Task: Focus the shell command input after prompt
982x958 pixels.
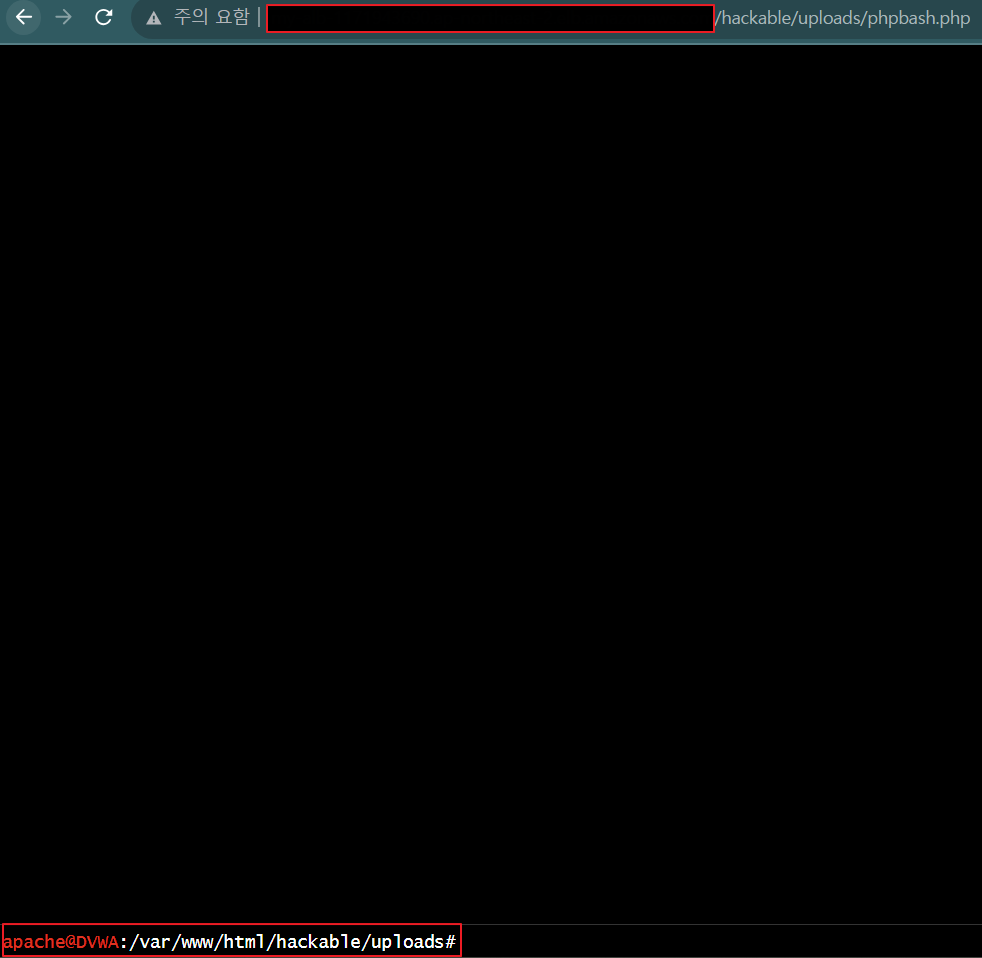Action: tap(720, 941)
